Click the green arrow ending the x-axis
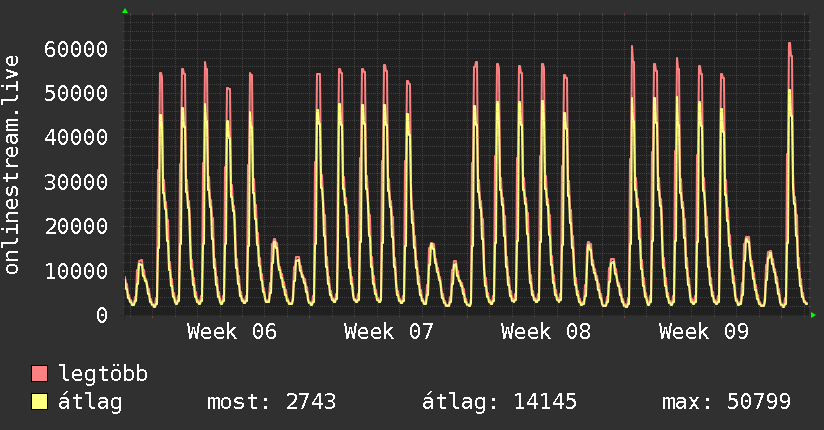 [813, 315]
